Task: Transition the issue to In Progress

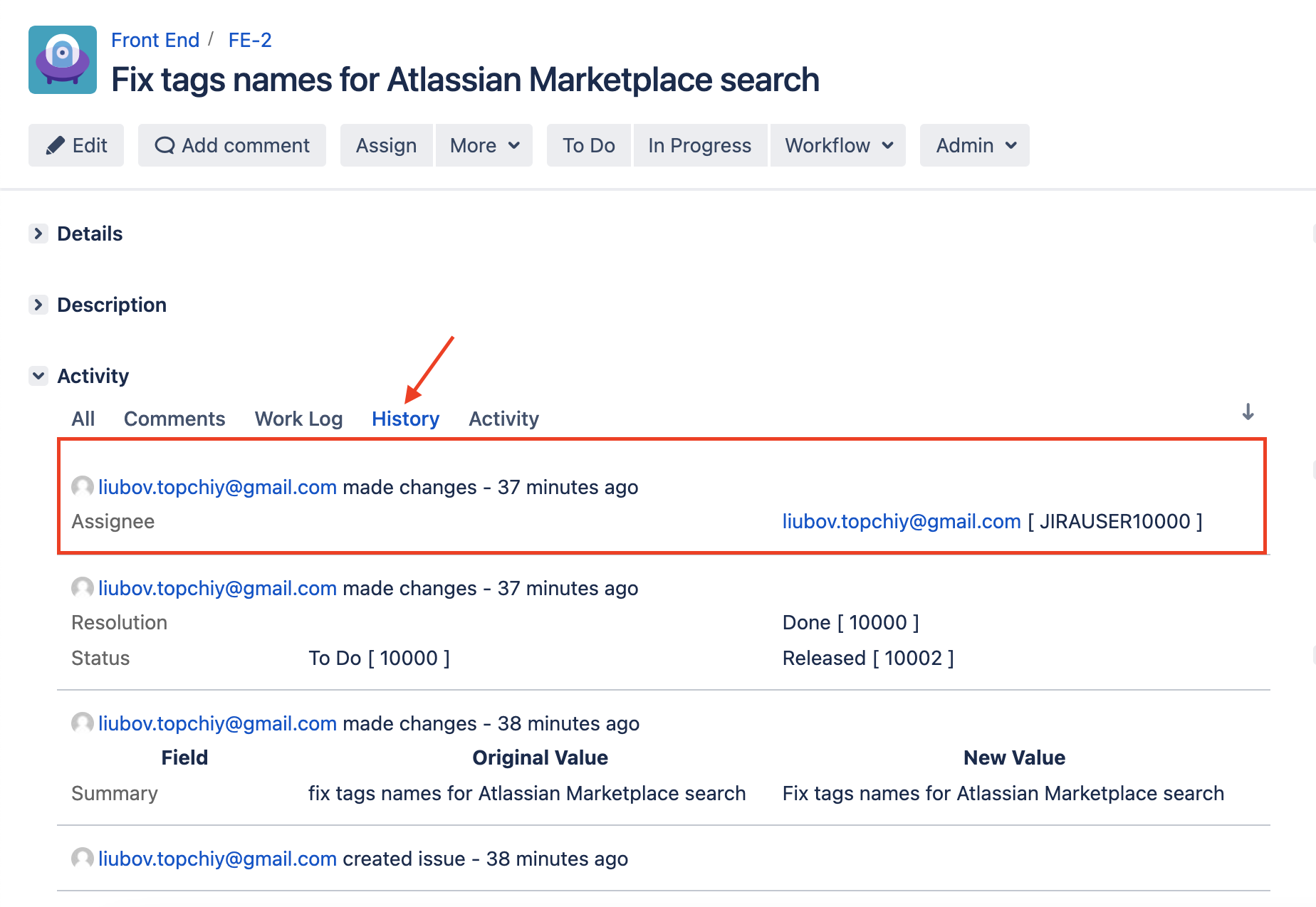Action: click(x=699, y=145)
